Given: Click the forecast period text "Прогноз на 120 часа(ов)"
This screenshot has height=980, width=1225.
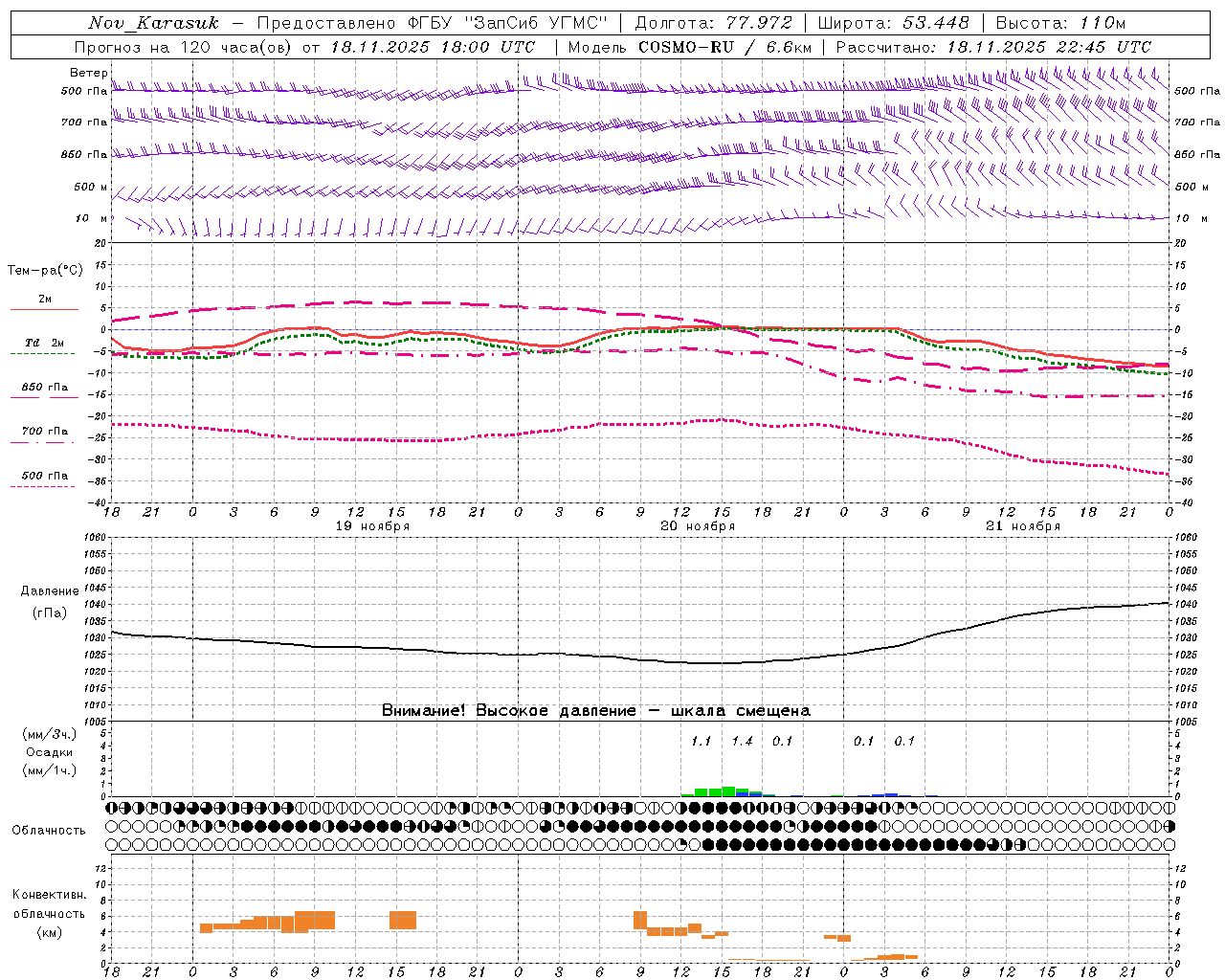Looking at the screenshot, I should tap(184, 47).
